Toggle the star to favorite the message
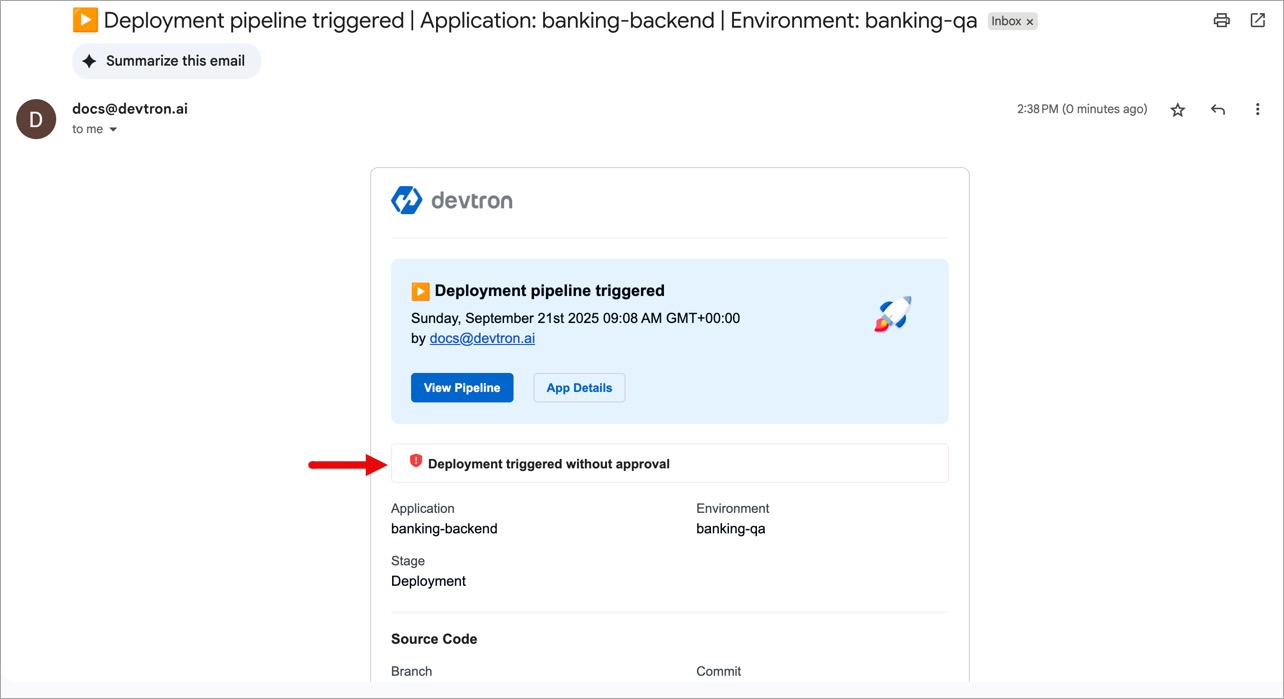This screenshot has width=1284, height=699. tap(1178, 109)
